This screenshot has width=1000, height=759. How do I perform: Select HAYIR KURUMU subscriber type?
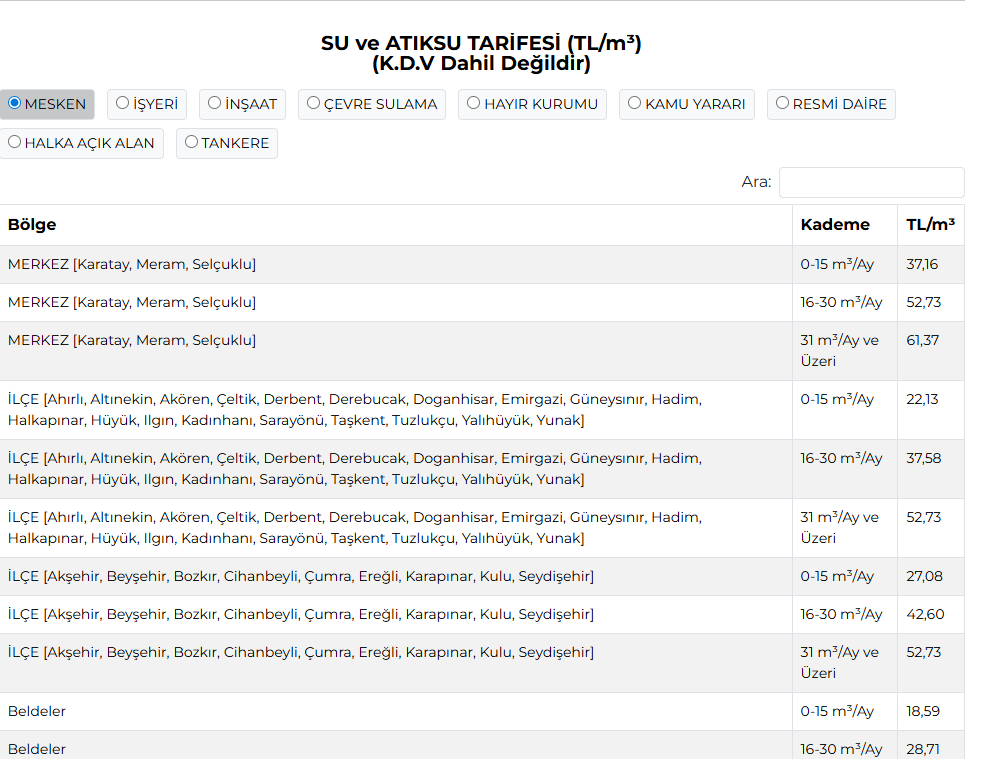point(474,103)
